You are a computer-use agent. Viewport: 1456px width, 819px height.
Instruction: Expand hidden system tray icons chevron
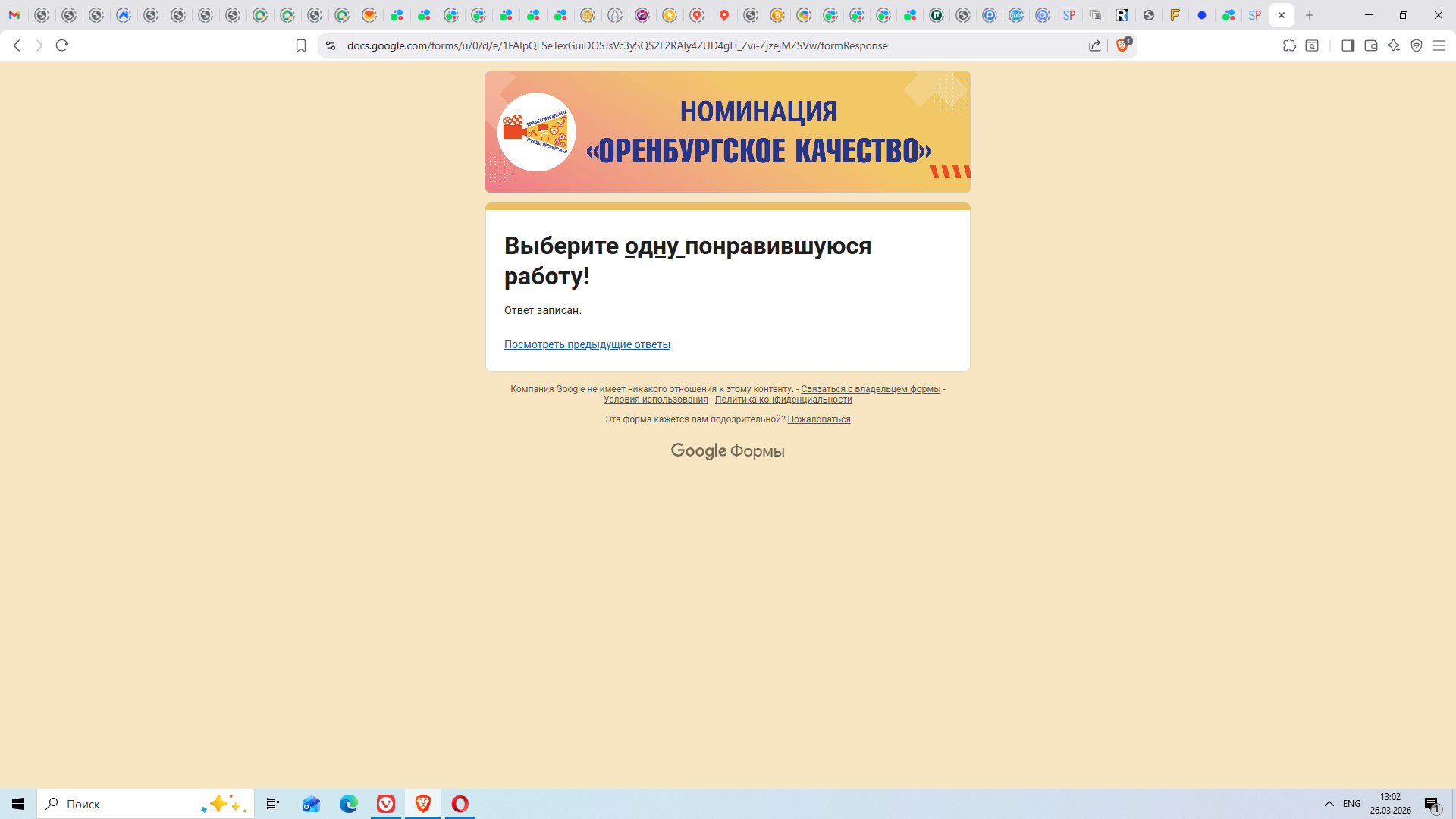point(1329,804)
